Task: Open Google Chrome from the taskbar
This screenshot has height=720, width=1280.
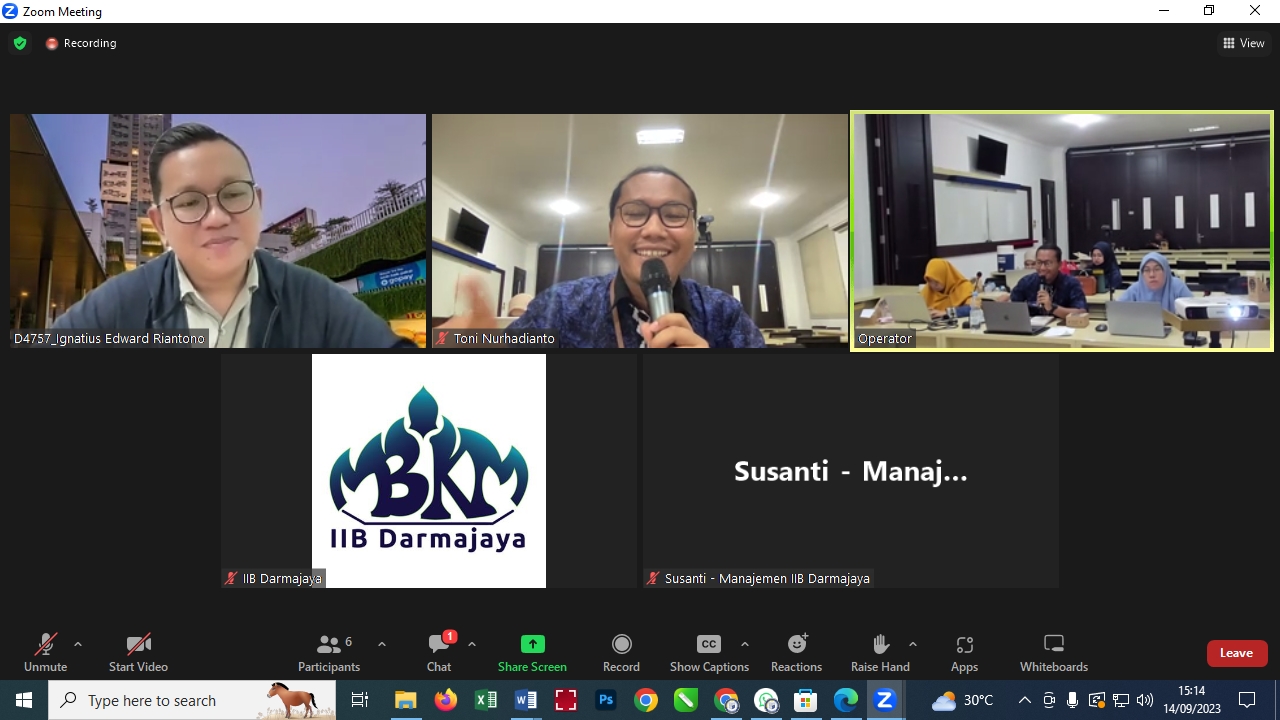Action: coord(646,700)
